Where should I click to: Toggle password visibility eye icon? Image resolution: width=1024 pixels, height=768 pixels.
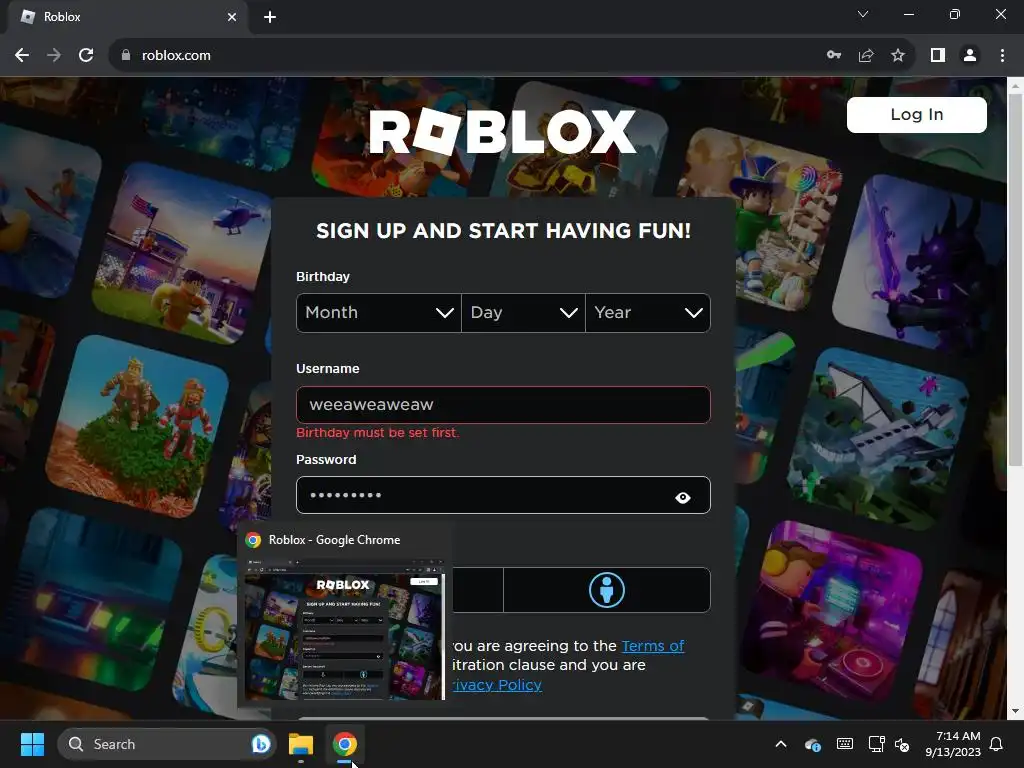point(682,498)
